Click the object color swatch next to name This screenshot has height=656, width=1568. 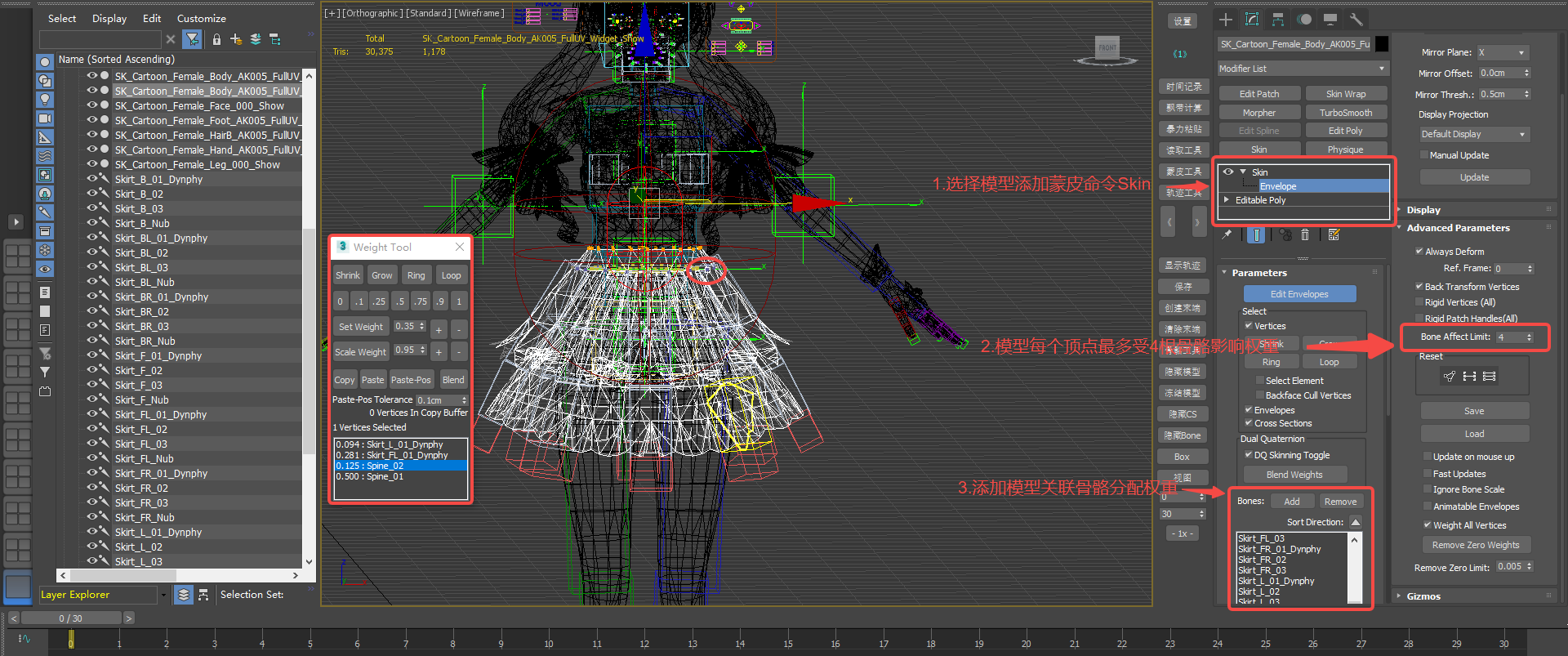[1382, 44]
